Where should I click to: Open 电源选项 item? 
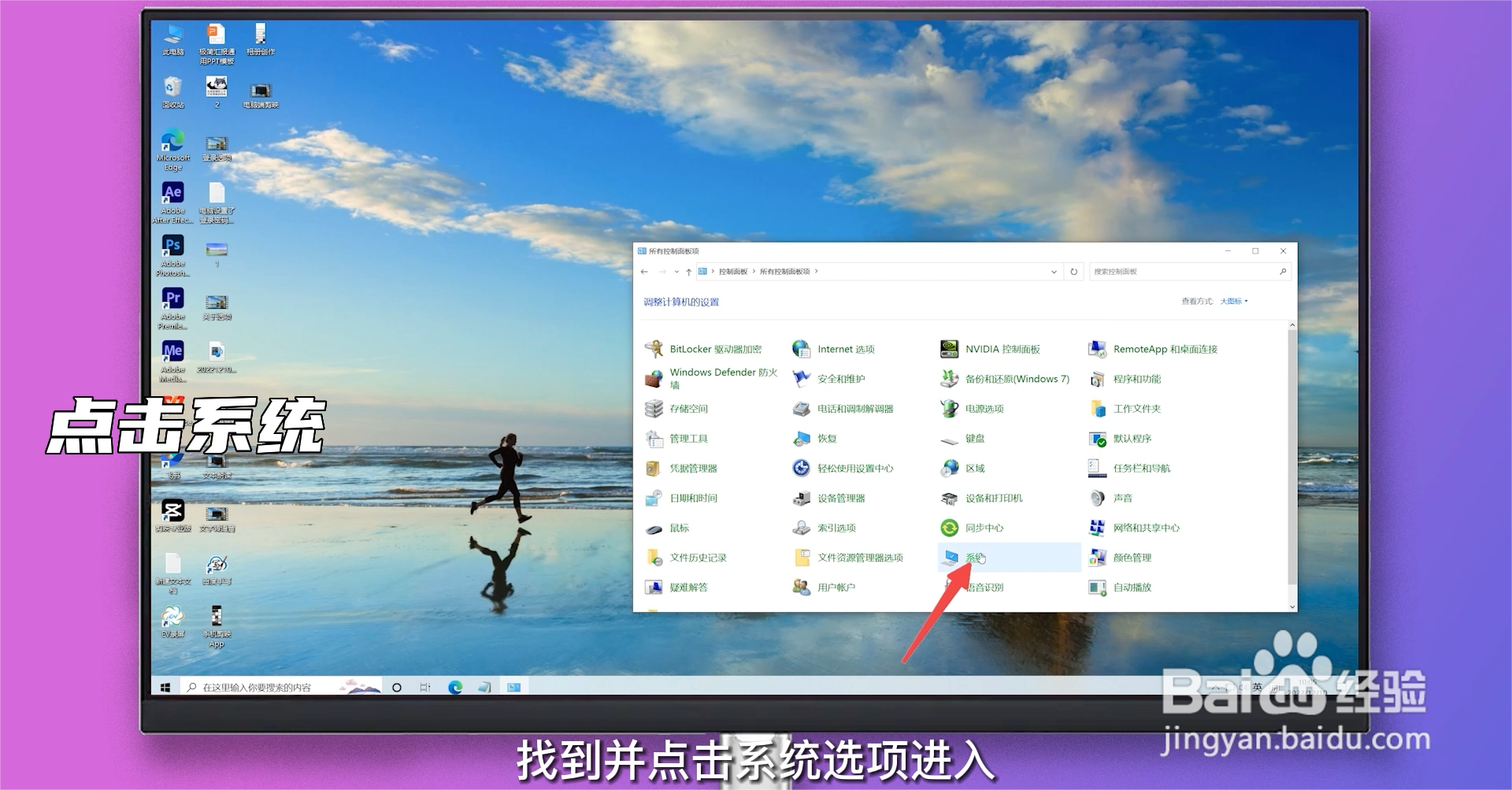click(x=973, y=409)
